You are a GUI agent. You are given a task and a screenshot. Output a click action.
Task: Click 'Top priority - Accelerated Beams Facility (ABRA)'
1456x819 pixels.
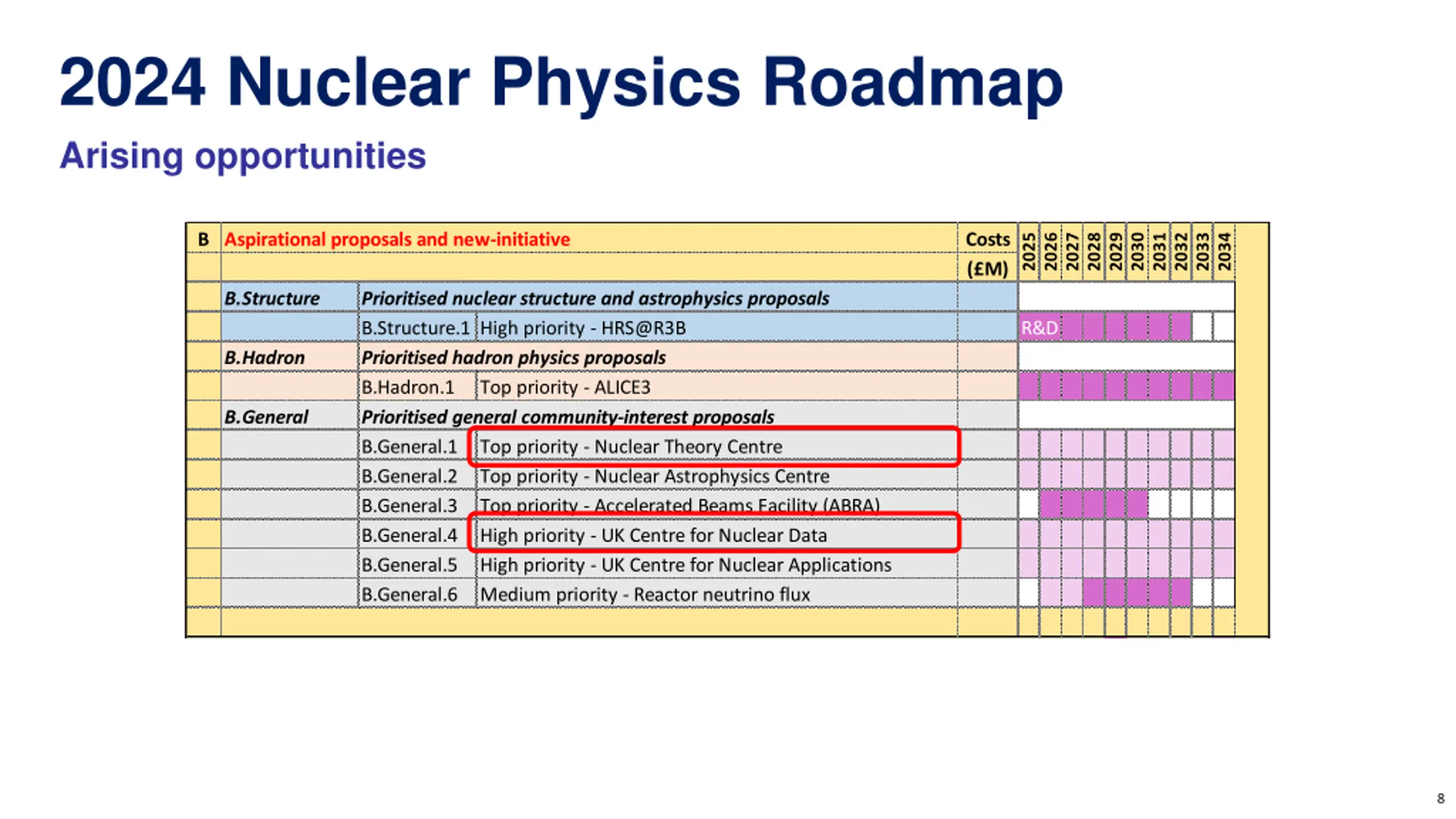tap(680, 504)
